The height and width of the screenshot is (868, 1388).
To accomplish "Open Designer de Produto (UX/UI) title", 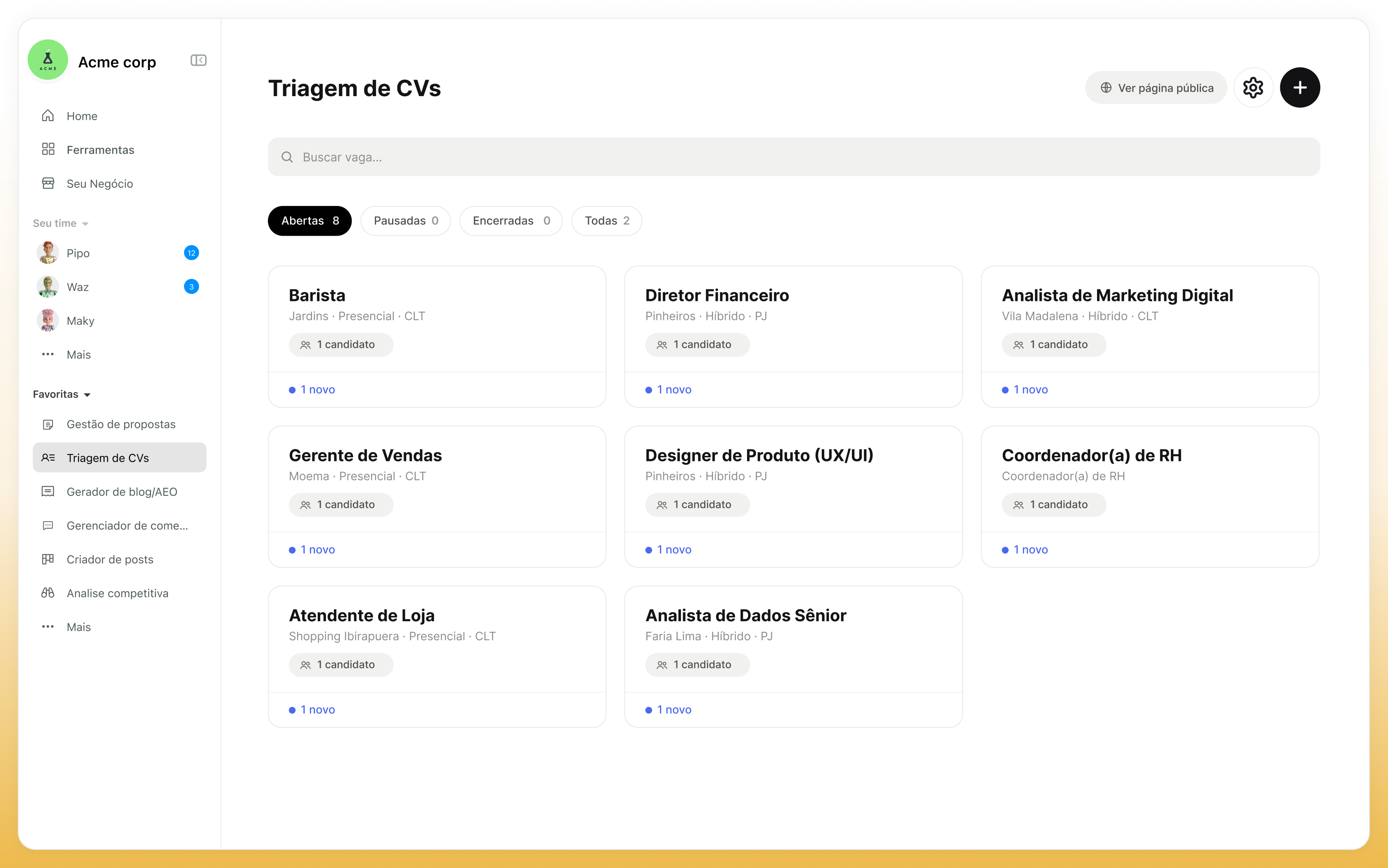I will pyautogui.click(x=759, y=455).
